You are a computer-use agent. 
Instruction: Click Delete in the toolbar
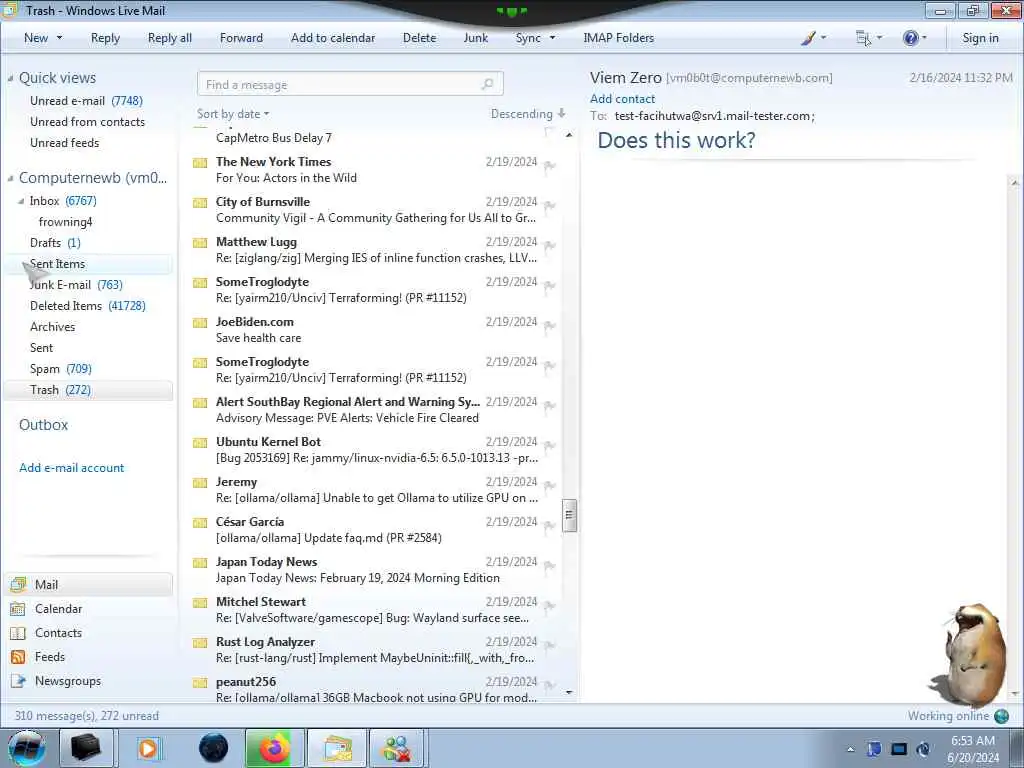419,38
